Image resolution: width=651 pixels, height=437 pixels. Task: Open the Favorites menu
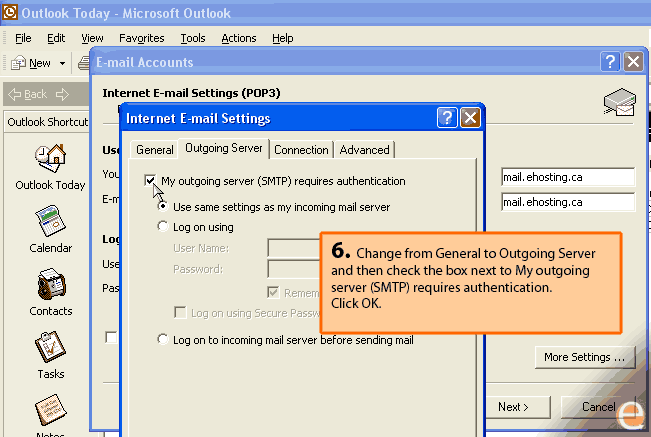[141, 38]
